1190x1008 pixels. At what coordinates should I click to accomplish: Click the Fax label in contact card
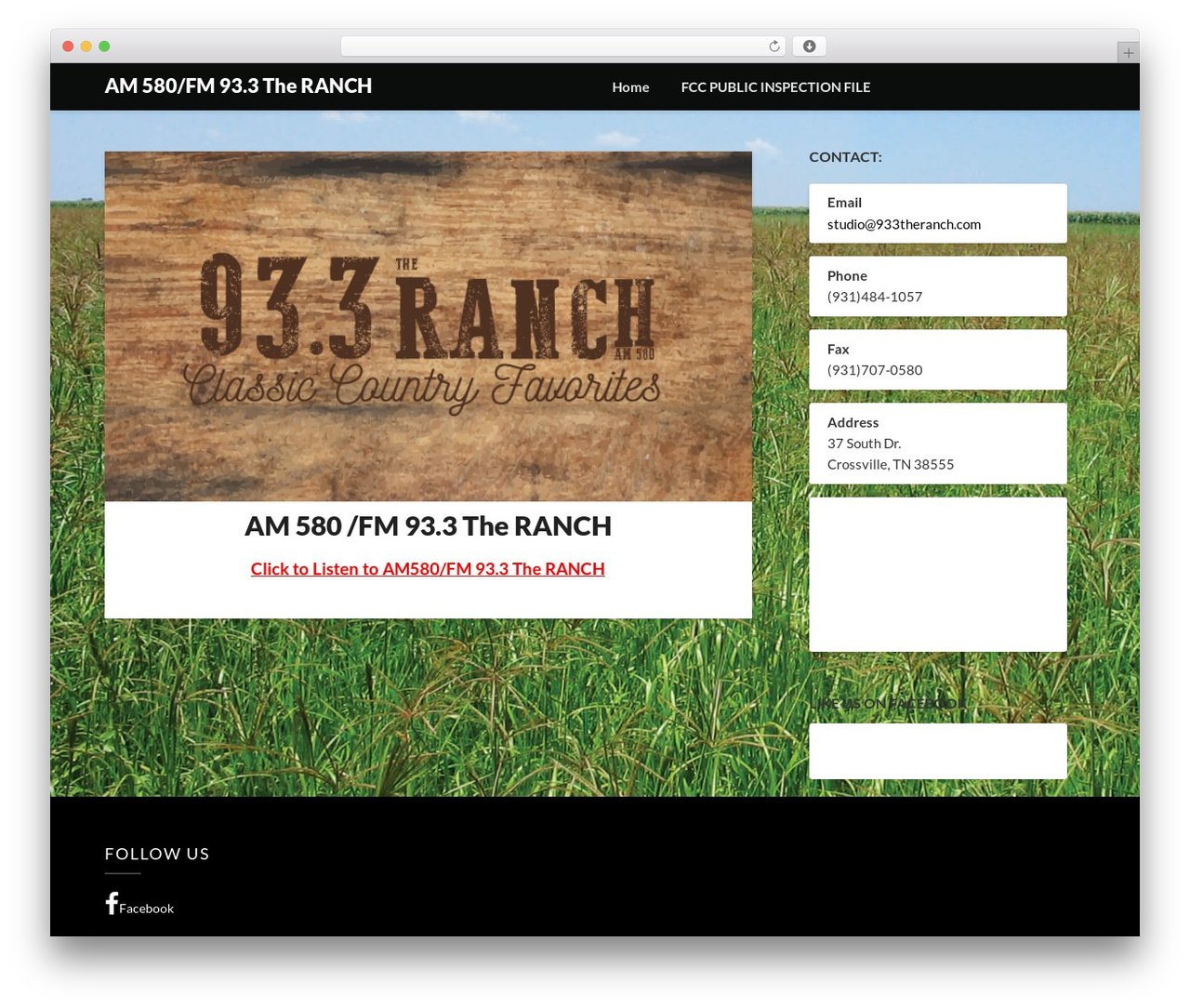tap(838, 350)
